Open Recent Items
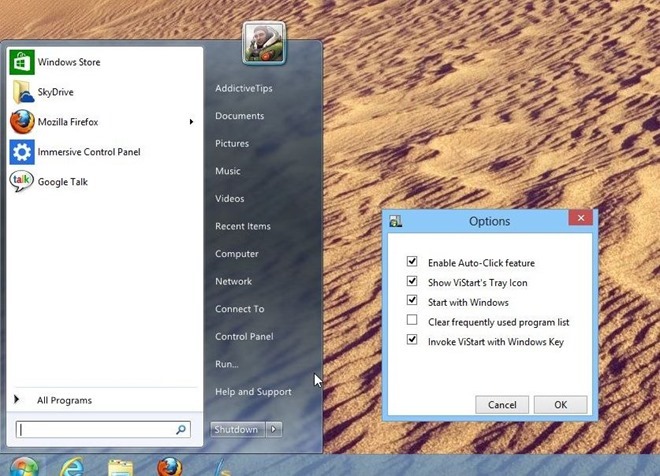The height and width of the screenshot is (476, 660). click(243, 226)
